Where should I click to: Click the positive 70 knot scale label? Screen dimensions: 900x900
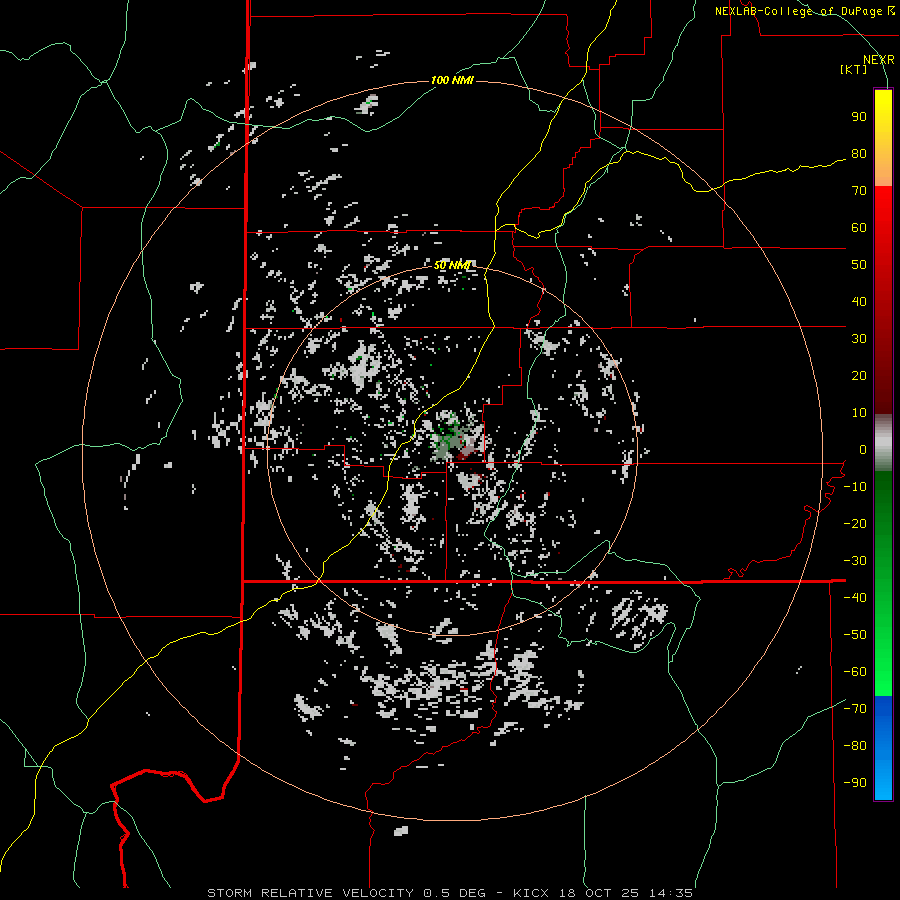click(859, 191)
